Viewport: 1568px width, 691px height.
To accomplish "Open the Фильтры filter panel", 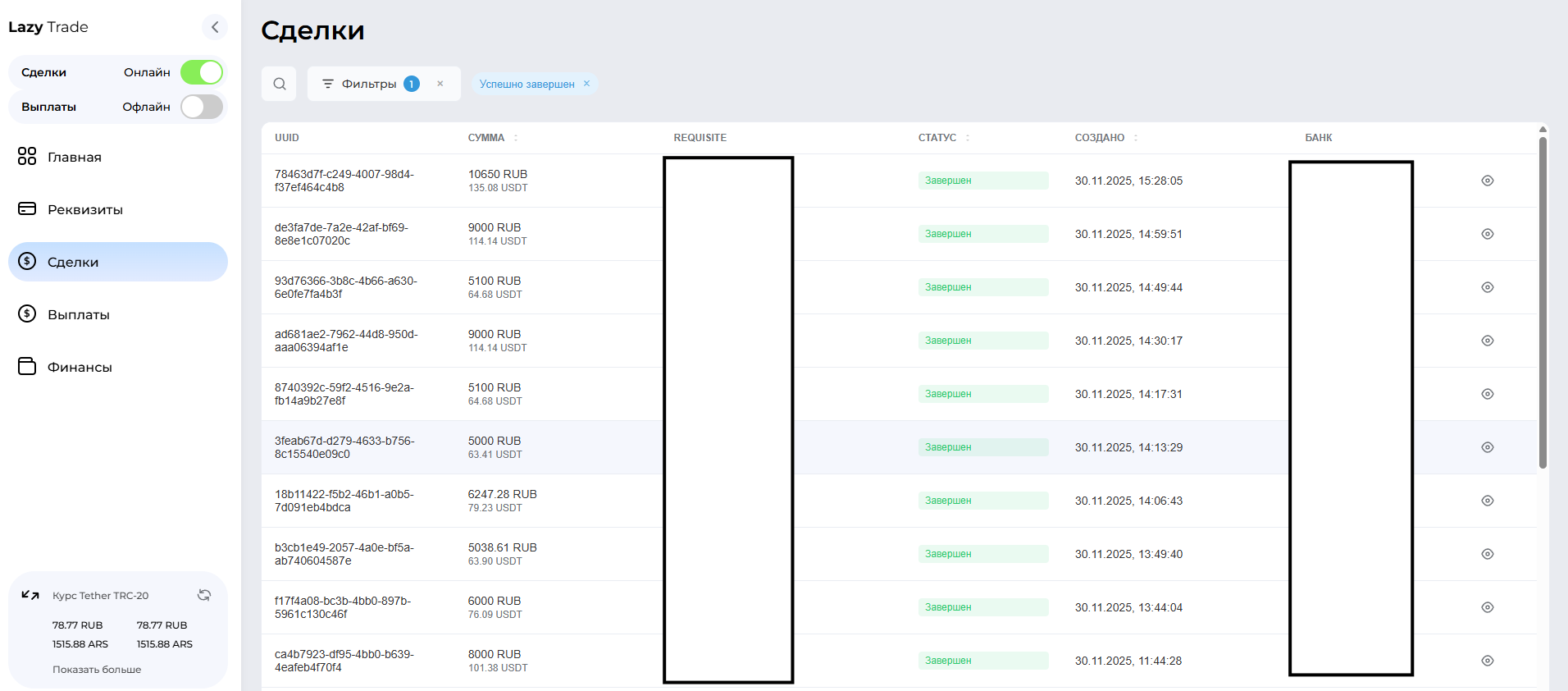I will coord(369,84).
